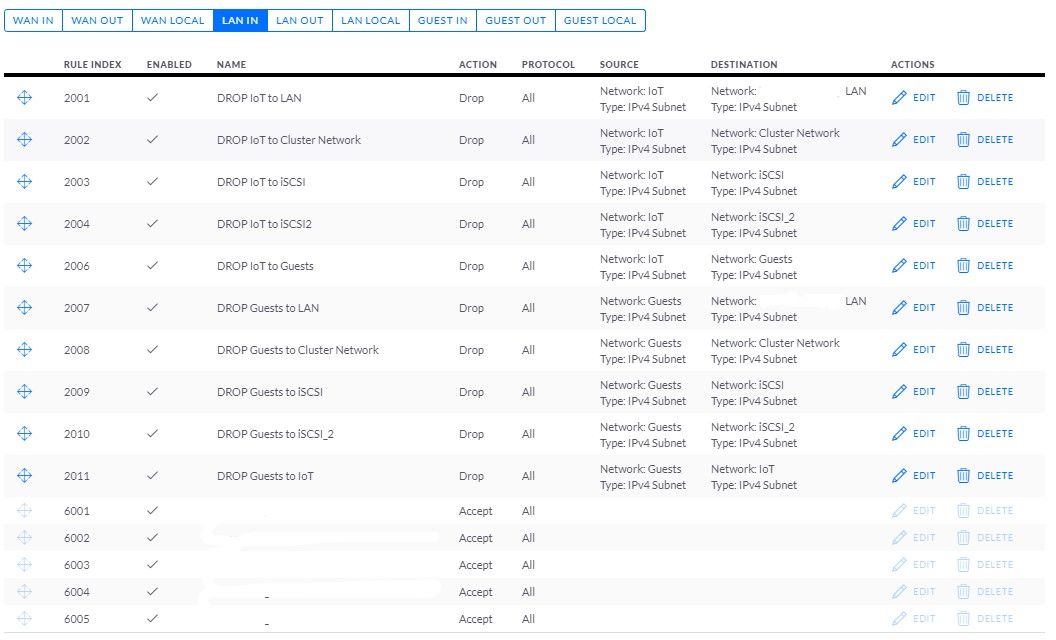Click pencil icon for DROP Guests to IoT
The width and height of the screenshot is (1056, 640).
click(x=899, y=476)
